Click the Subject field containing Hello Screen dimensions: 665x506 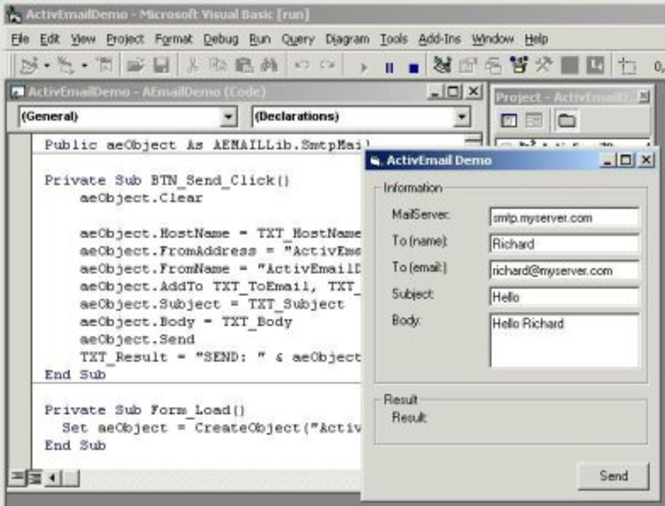(x=564, y=297)
